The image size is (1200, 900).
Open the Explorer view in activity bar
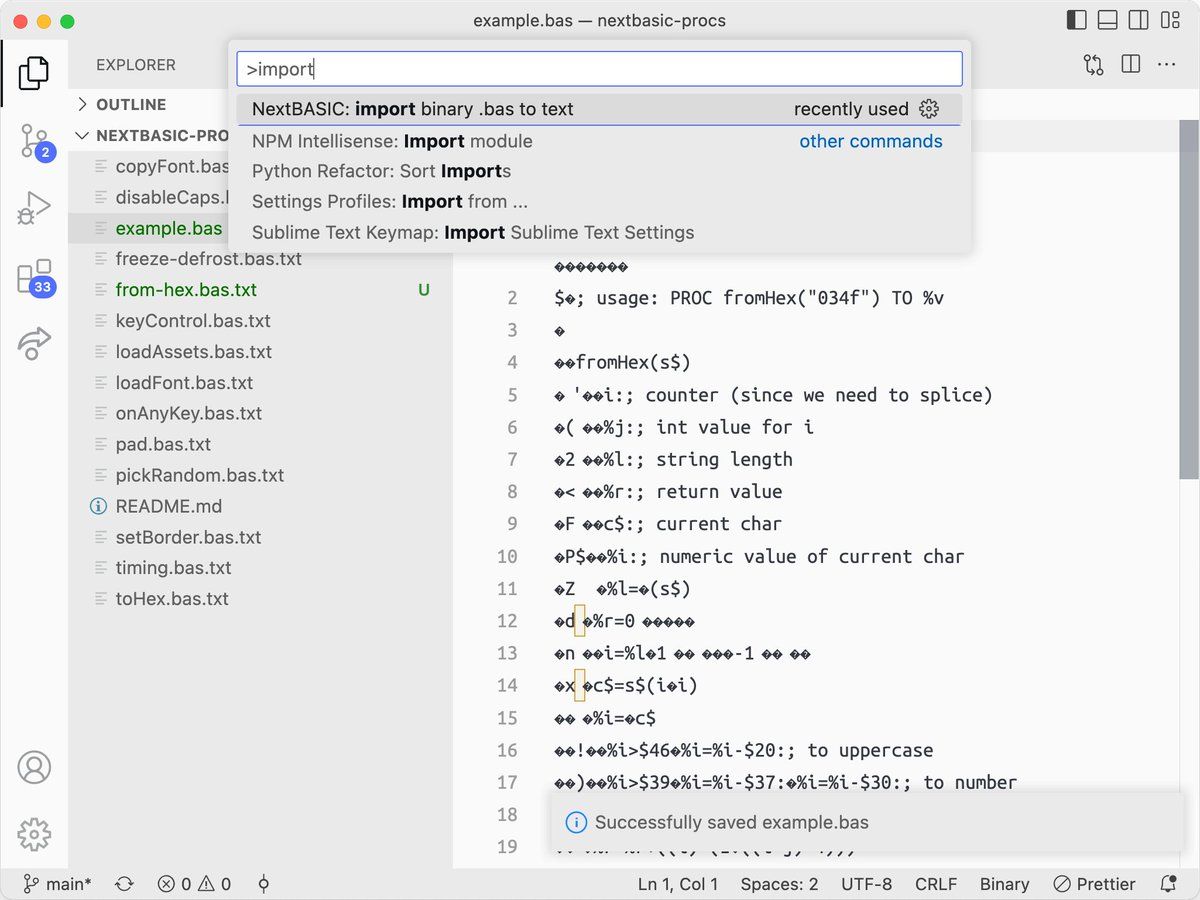coord(34,72)
